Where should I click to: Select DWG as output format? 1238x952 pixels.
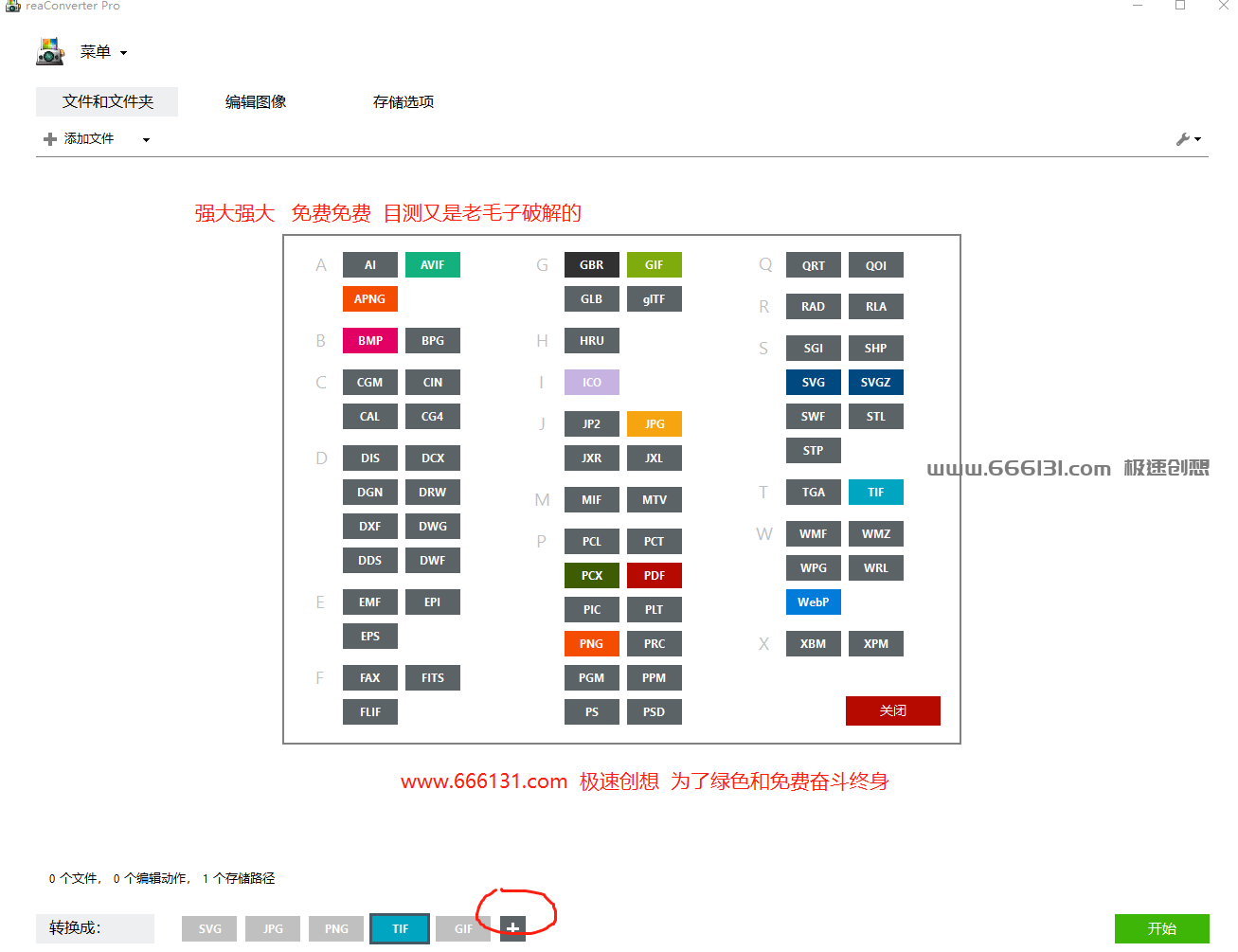tap(433, 527)
